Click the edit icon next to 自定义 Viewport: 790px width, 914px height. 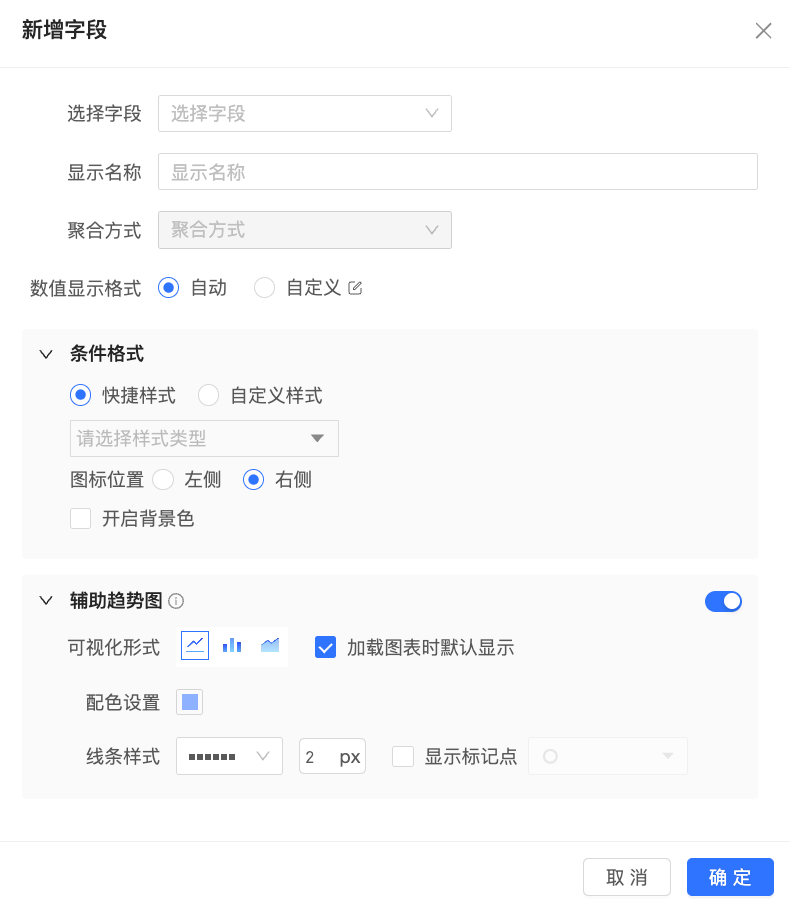pos(355,288)
